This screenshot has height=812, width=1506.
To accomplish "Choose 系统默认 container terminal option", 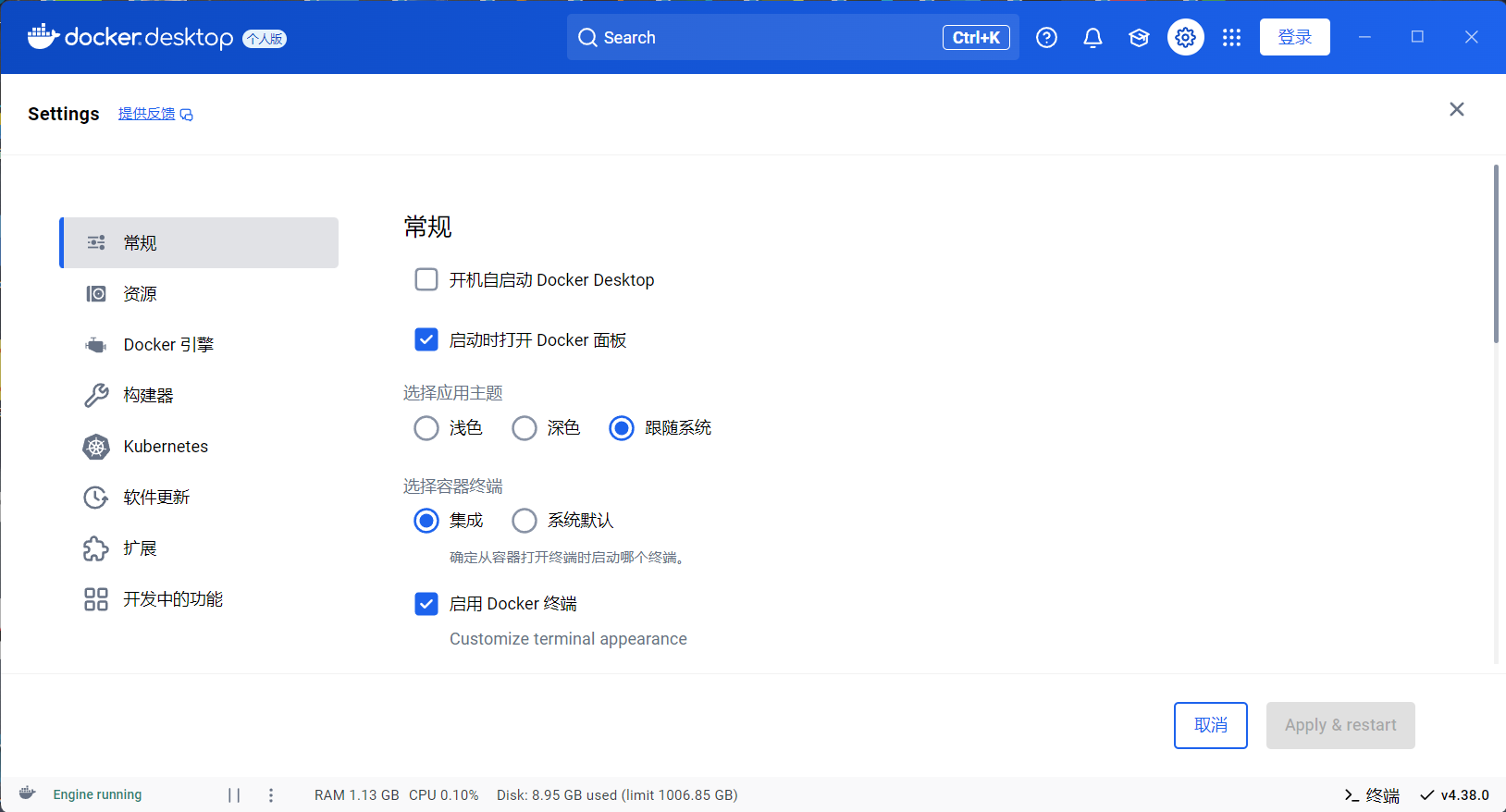I will point(525,521).
